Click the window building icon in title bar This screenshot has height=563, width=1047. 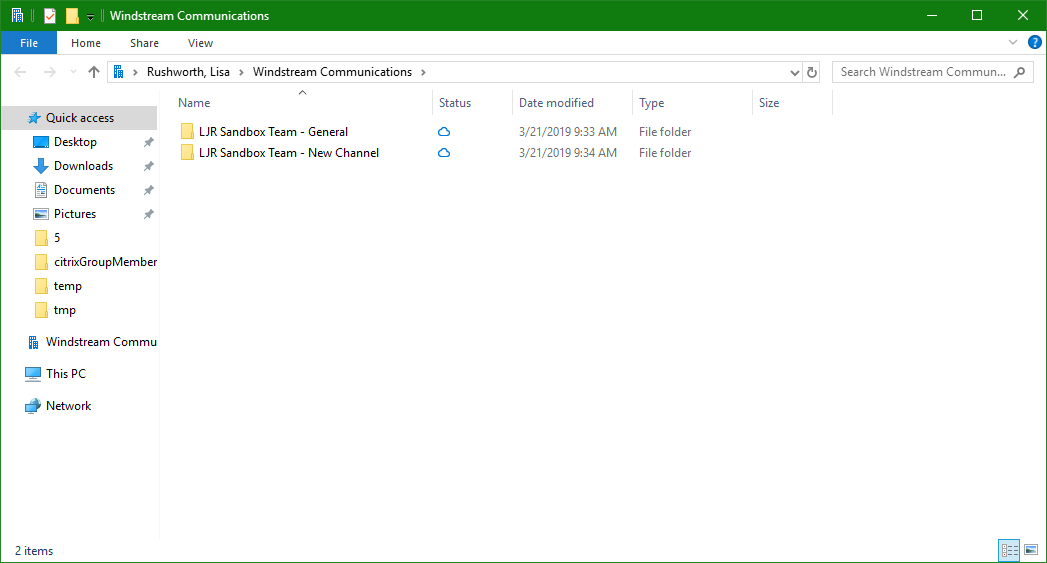(x=17, y=15)
